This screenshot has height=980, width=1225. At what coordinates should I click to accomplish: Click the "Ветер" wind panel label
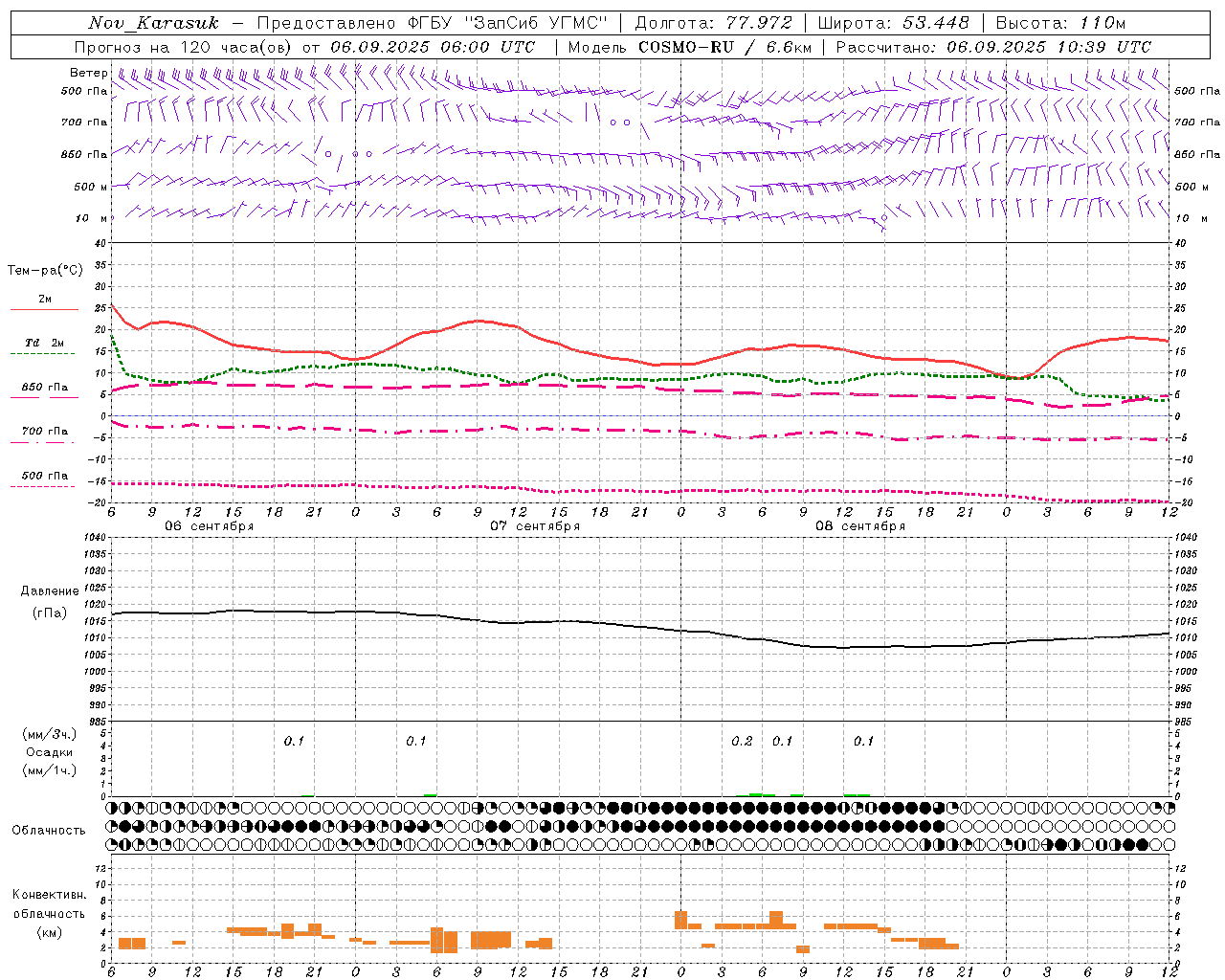click(88, 73)
